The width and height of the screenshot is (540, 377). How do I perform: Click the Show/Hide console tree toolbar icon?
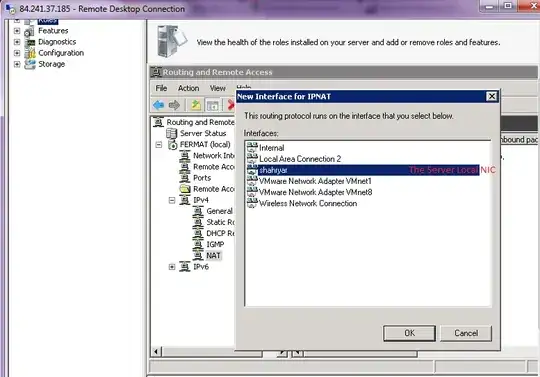coord(212,105)
